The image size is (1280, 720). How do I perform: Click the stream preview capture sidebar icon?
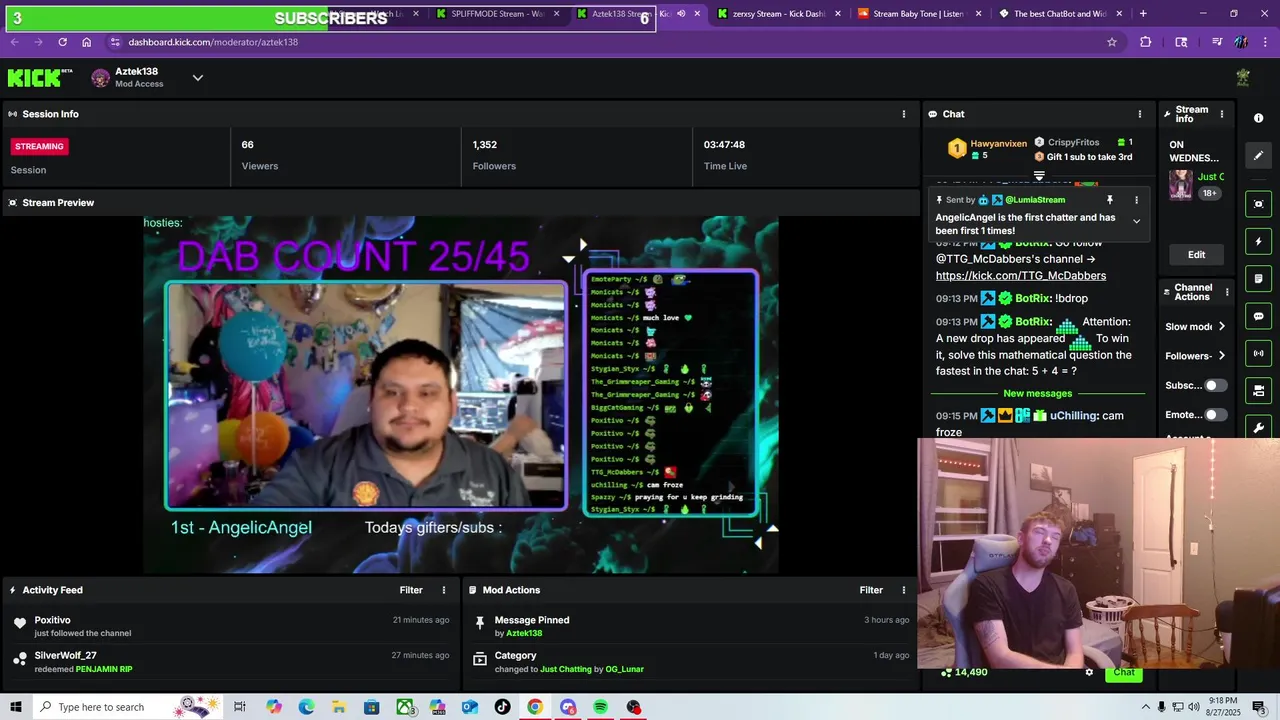tap(1259, 204)
